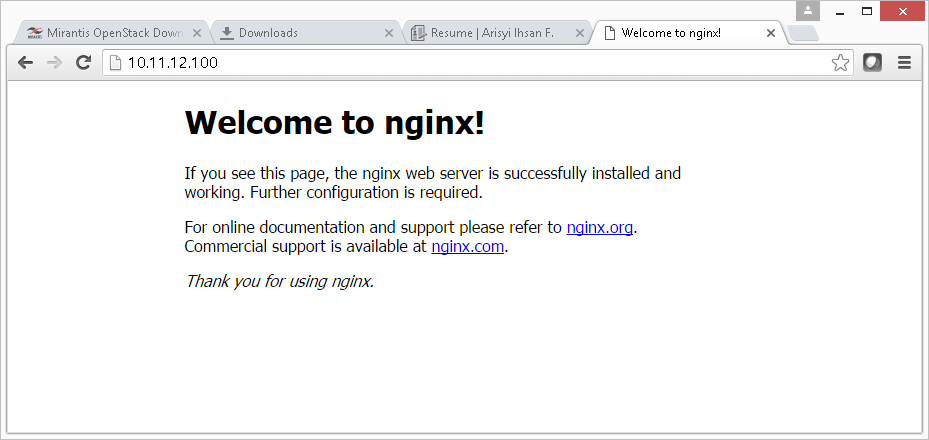Screen dimensions: 929x440
Task: Click the text "Thank you for using nginx."
Action: 280,281
